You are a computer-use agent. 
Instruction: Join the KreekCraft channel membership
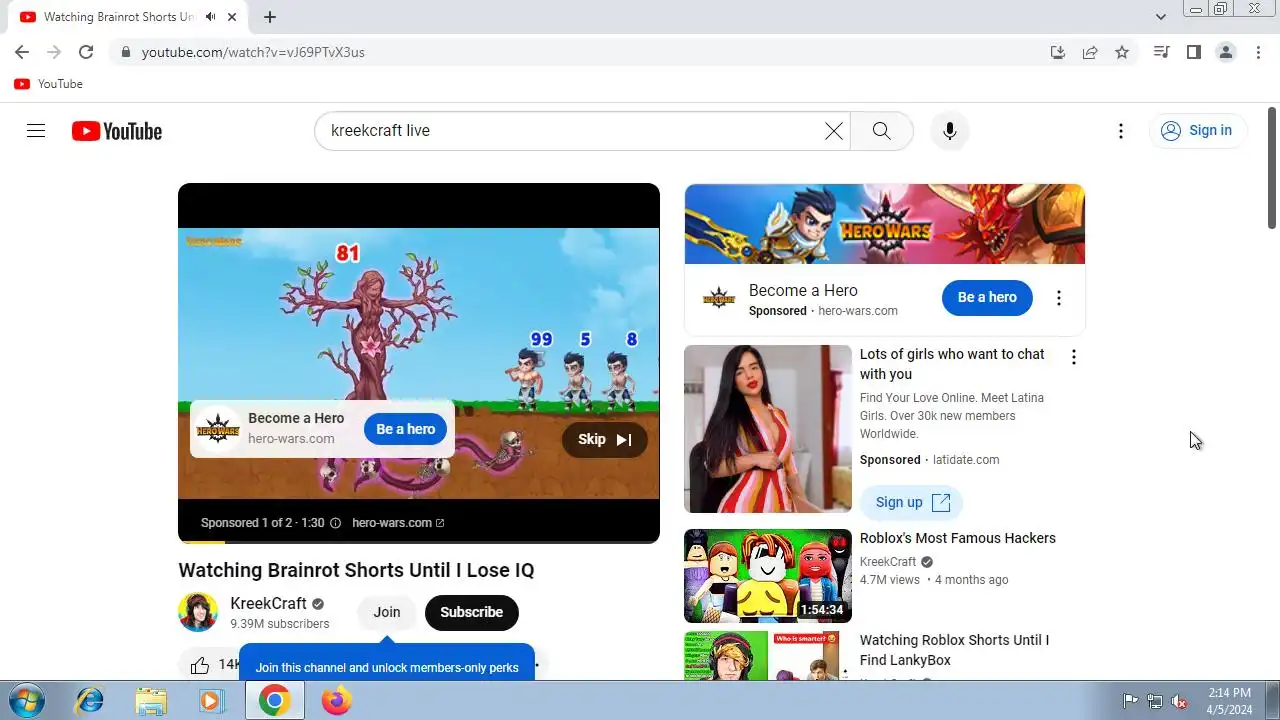387,612
